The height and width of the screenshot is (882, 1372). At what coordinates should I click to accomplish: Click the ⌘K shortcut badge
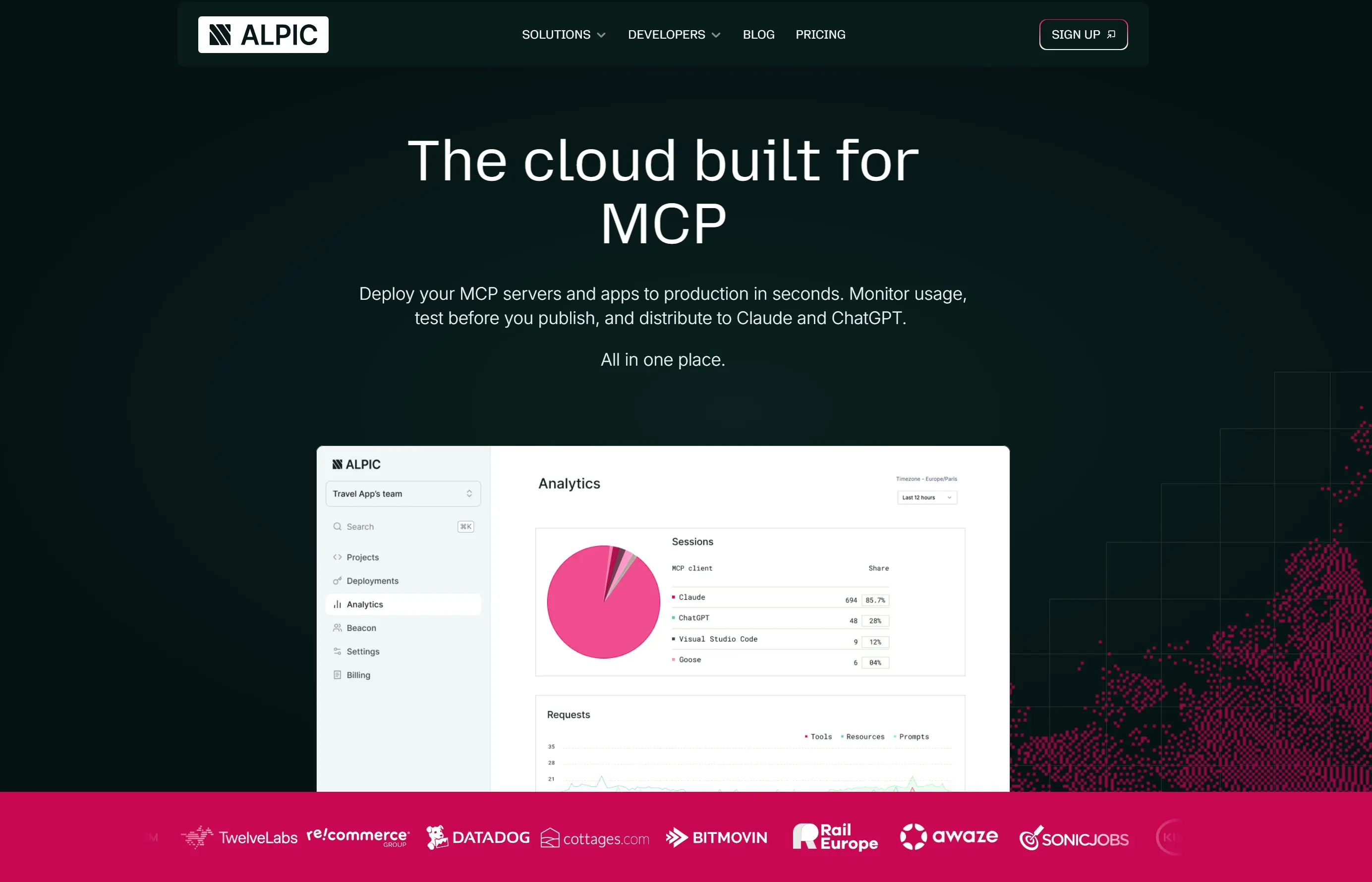(466, 527)
